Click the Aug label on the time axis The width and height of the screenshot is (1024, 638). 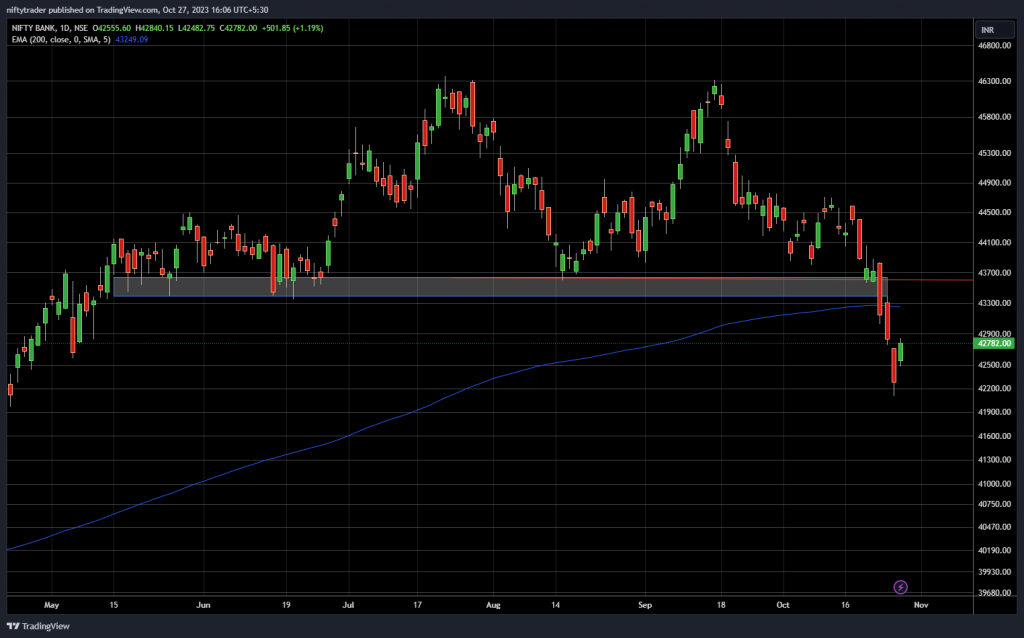point(493,605)
